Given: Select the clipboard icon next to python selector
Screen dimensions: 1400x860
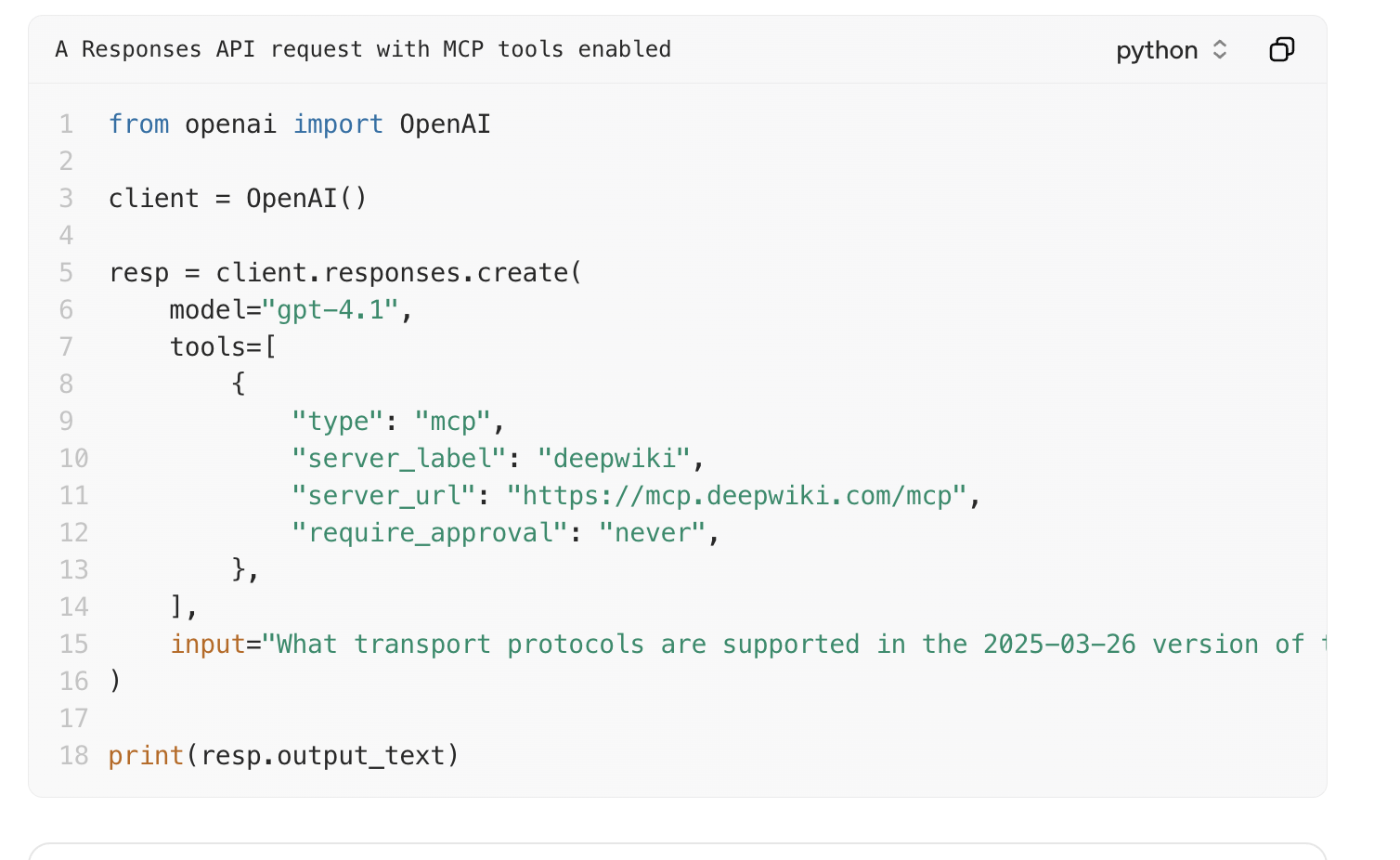Looking at the screenshot, I should tap(1282, 50).
